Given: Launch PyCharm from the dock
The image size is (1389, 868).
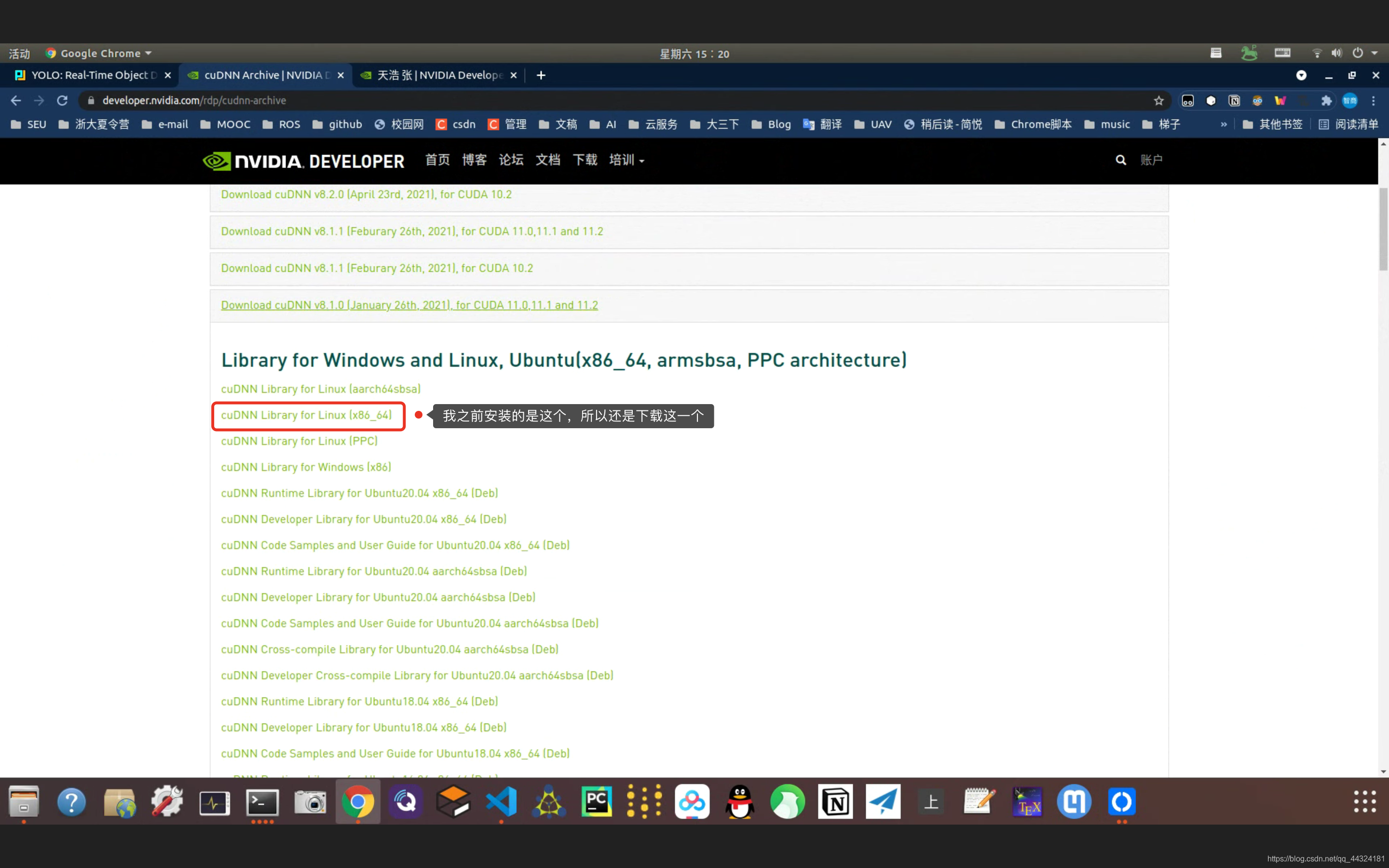Looking at the screenshot, I should 596,801.
